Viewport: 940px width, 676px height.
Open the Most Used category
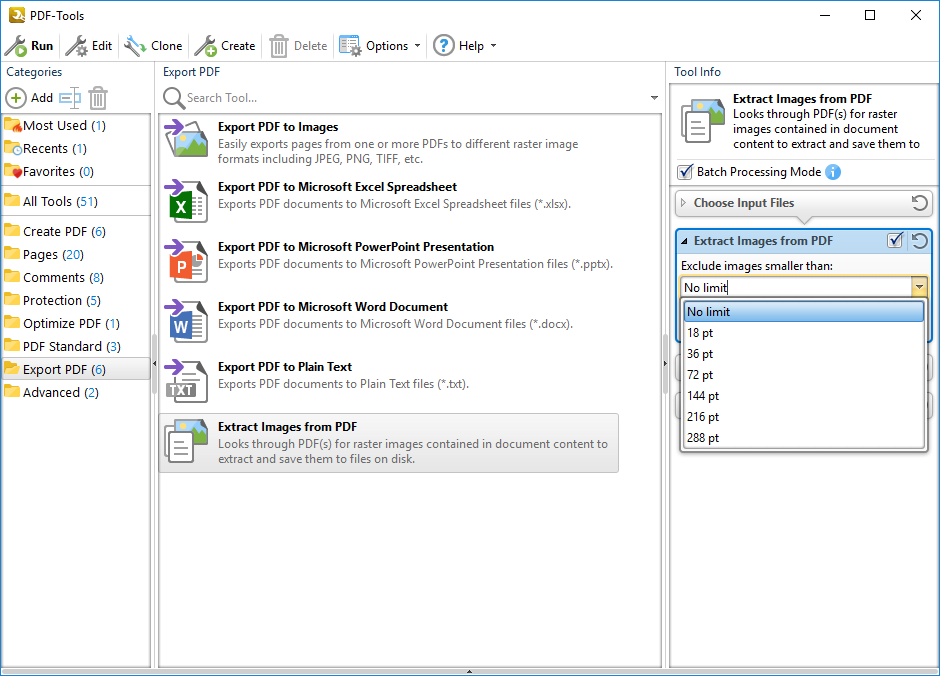point(55,126)
